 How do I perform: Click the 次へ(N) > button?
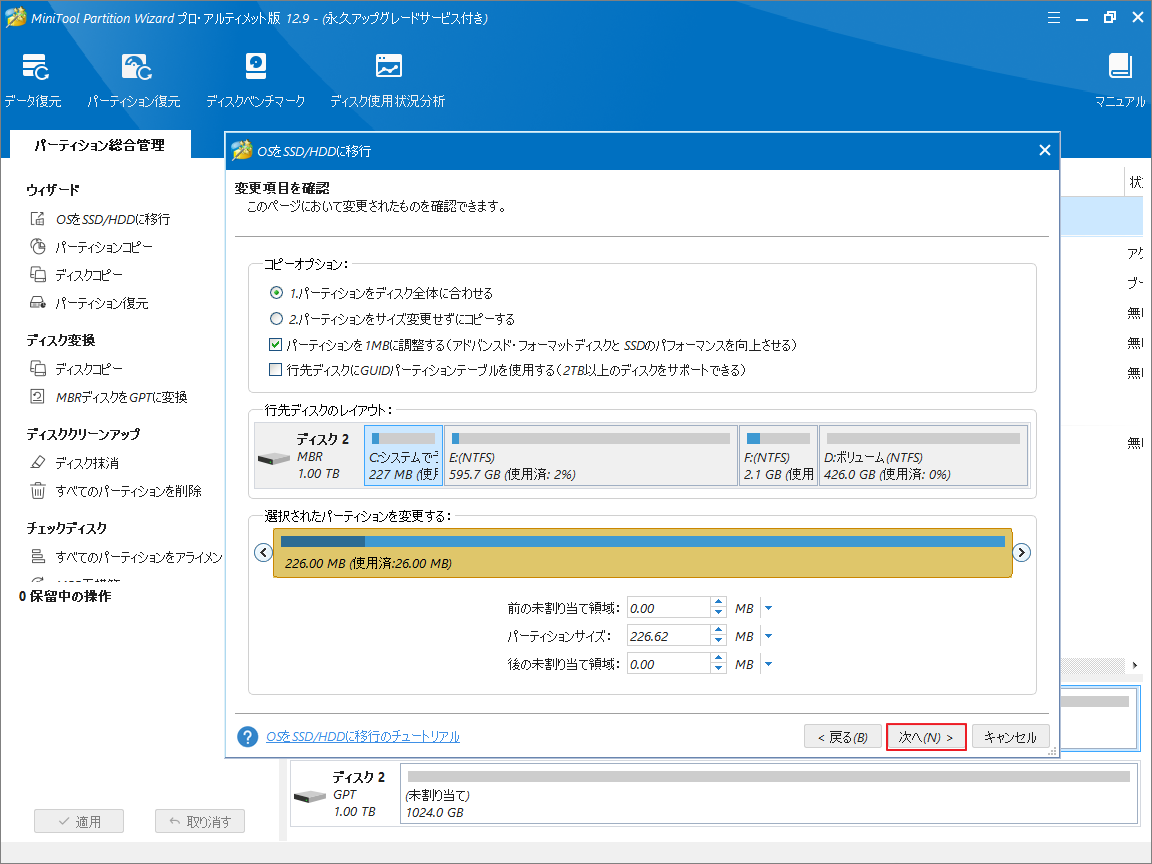[x=926, y=737]
